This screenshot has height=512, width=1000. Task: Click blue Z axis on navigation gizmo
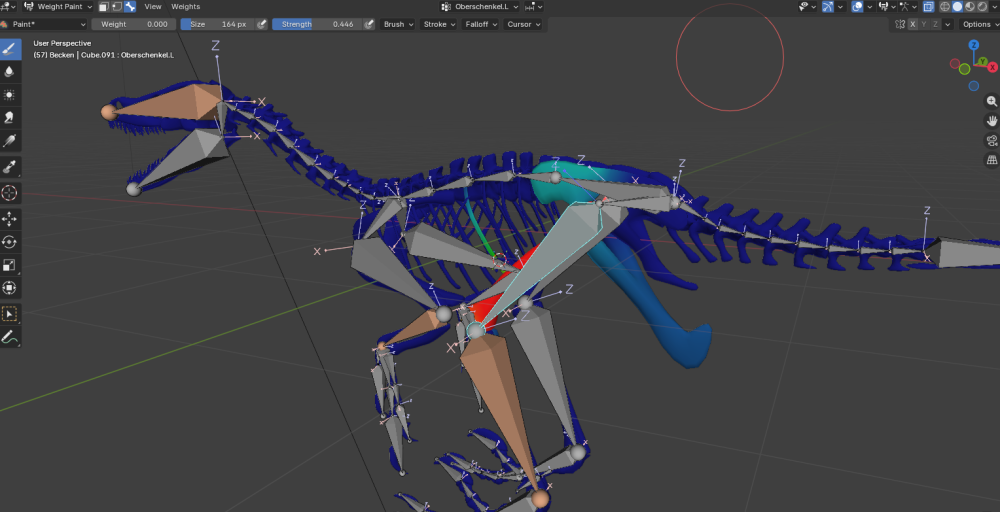point(974,45)
